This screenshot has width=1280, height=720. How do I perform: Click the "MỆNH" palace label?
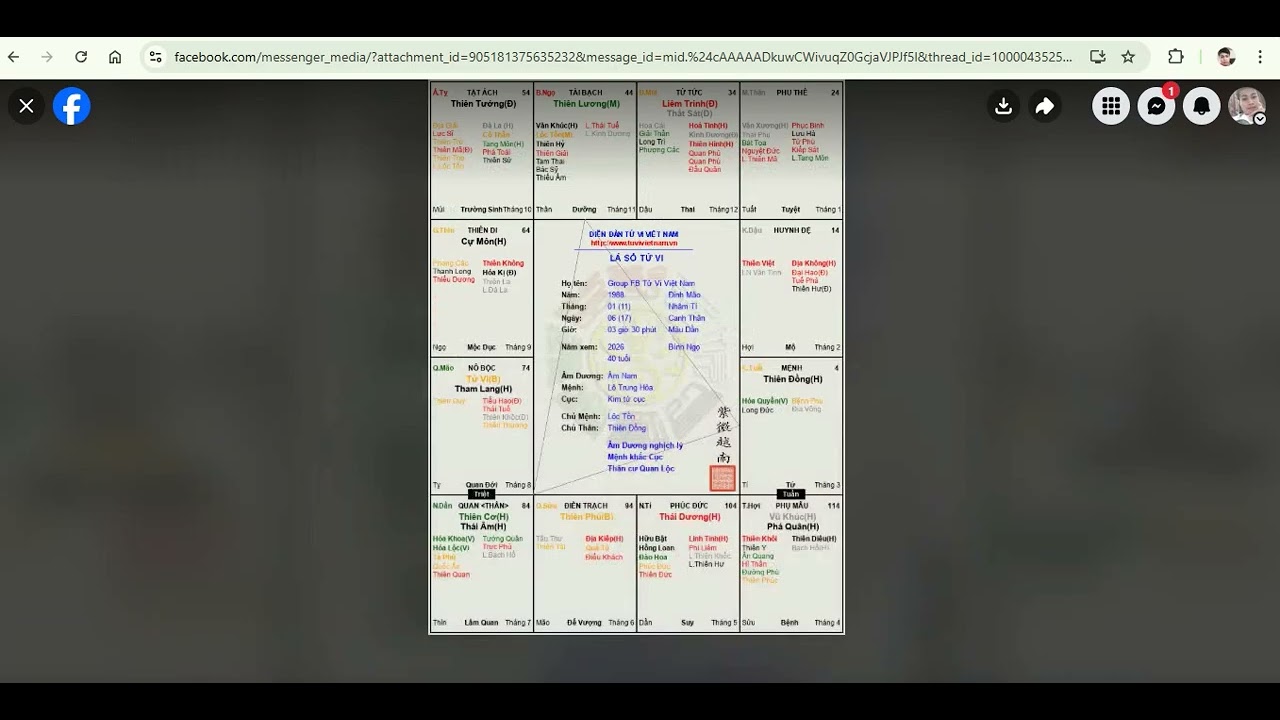tap(791, 368)
